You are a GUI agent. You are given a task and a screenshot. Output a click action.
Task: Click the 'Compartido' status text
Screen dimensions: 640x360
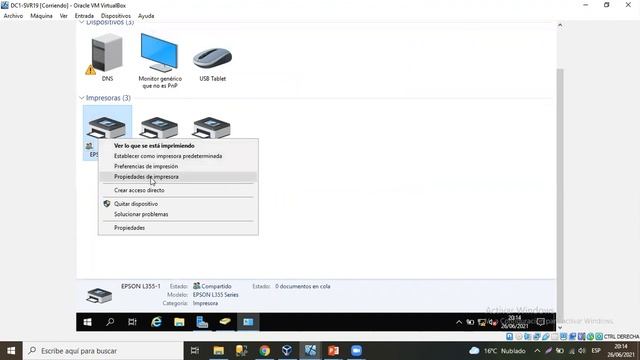pyautogui.click(x=216, y=287)
